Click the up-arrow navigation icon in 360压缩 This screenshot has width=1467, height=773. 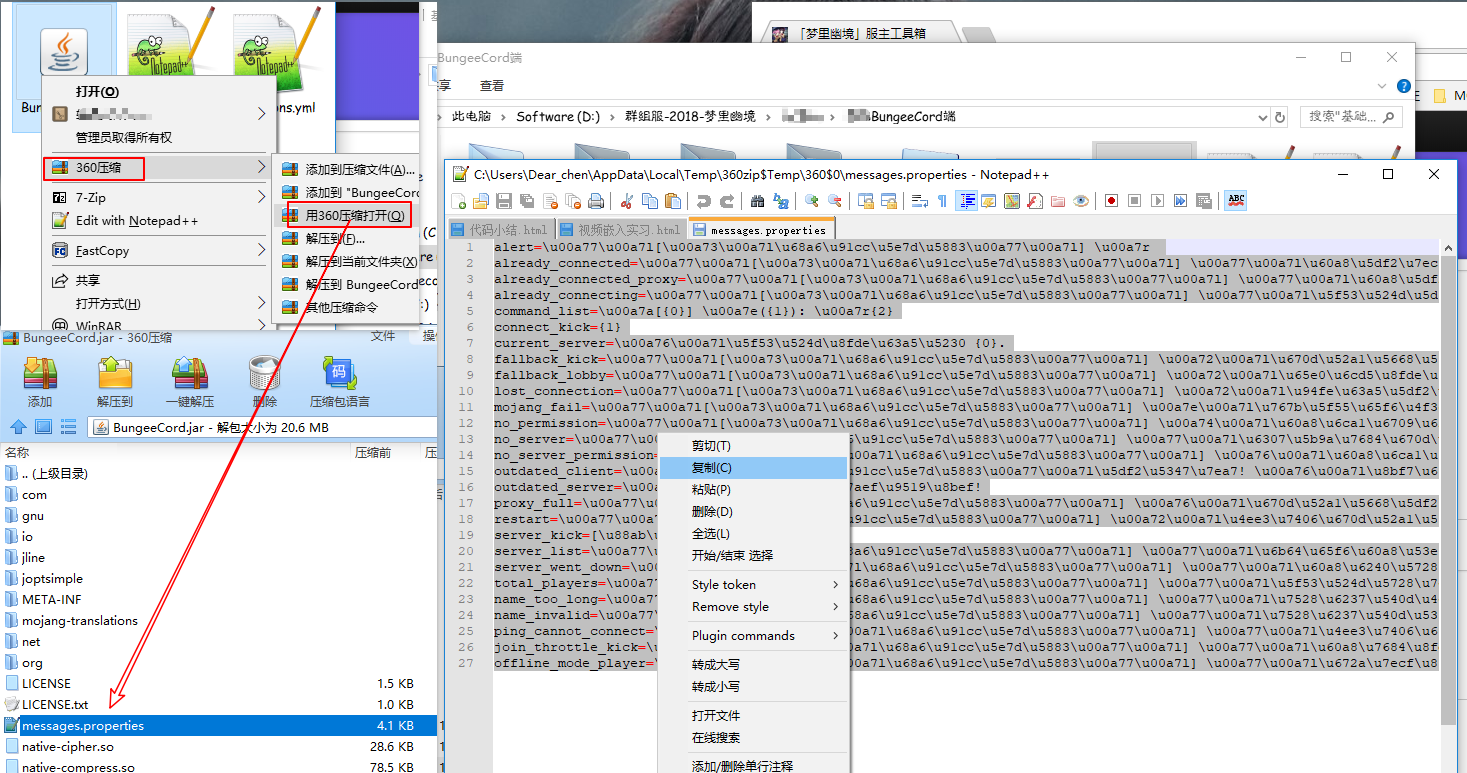tap(17, 427)
